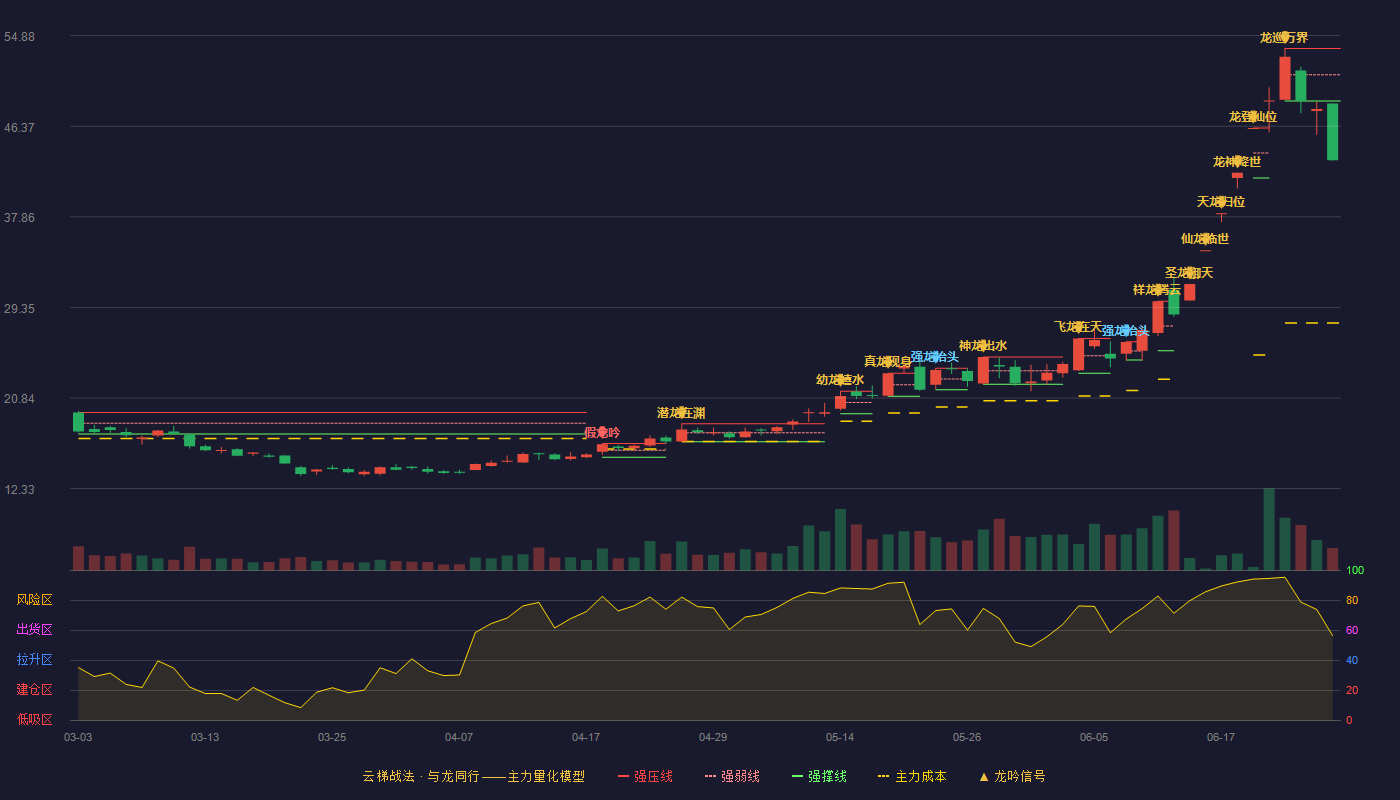Click the 04-29 date label
This screenshot has width=1400, height=800.
click(713, 737)
